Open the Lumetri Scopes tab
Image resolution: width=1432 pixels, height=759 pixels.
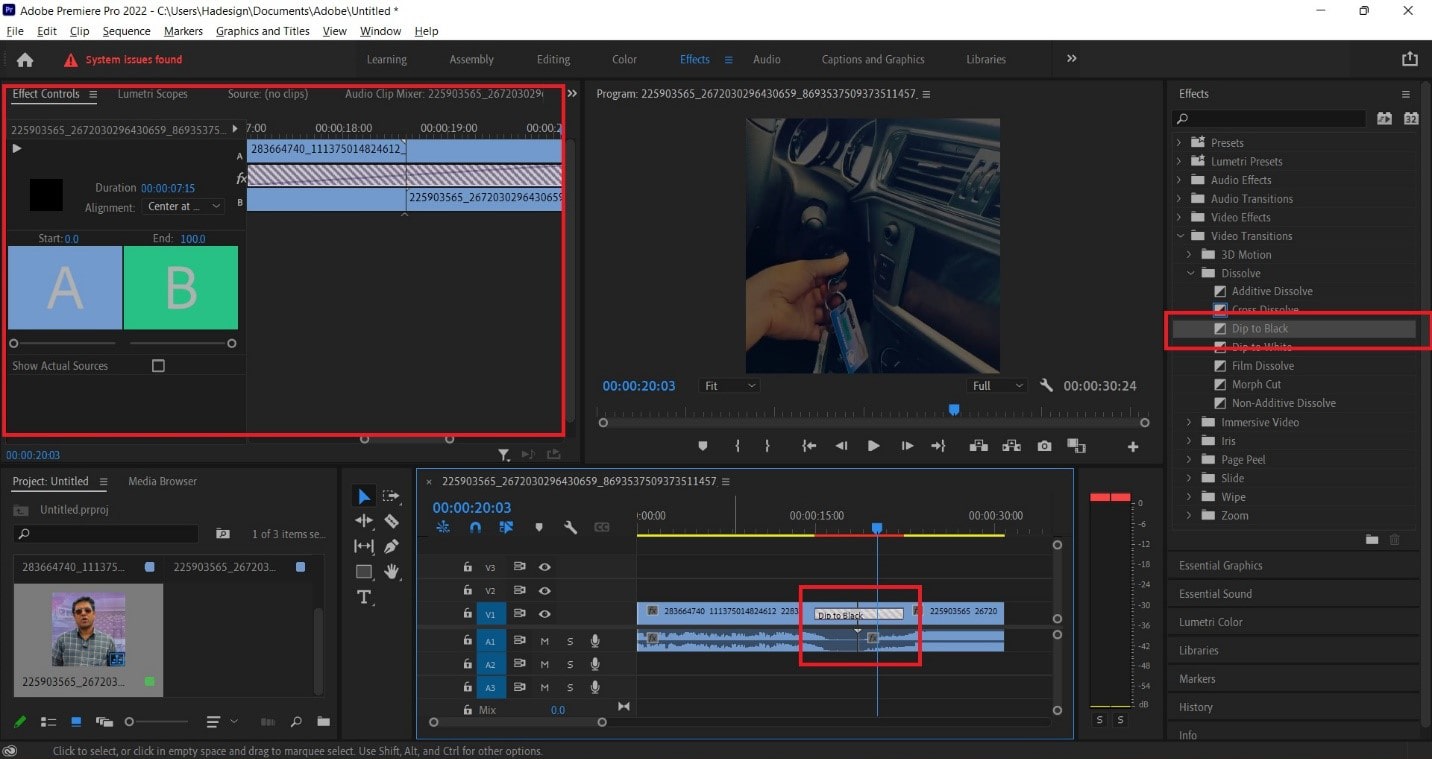152,94
